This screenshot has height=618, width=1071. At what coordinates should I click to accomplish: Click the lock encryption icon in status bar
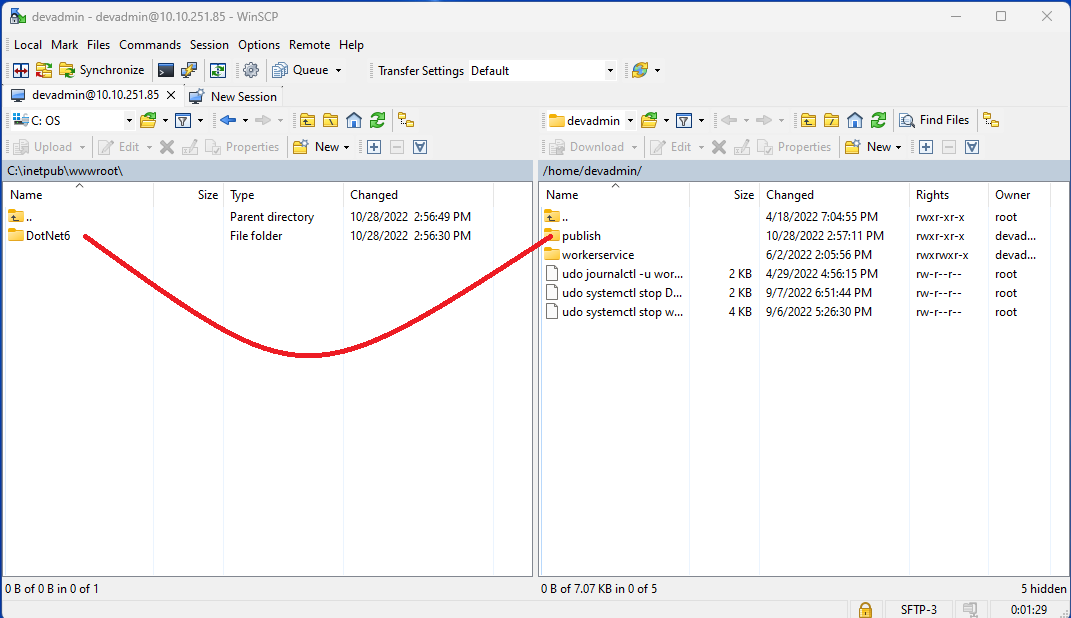click(865, 609)
